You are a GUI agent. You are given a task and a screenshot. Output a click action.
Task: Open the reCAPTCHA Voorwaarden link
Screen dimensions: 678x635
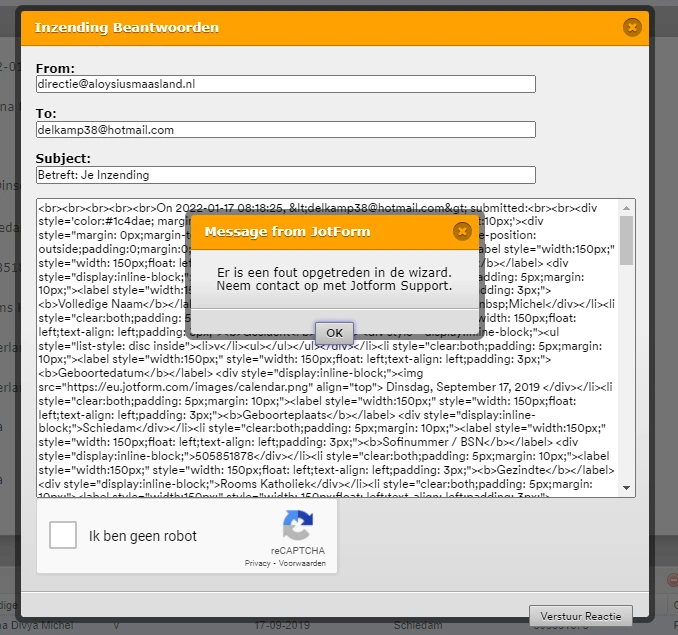pyautogui.click(x=302, y=563)
